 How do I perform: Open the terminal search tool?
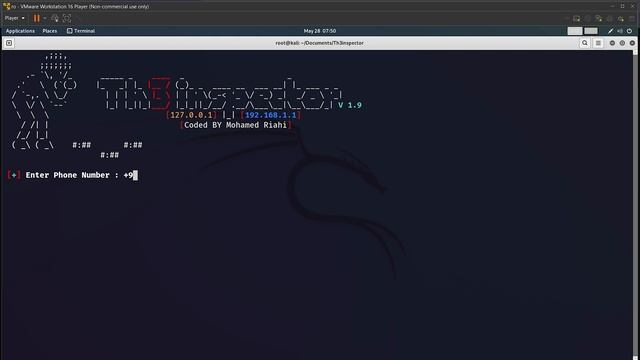pyautogui.click(x=584, y=43)
